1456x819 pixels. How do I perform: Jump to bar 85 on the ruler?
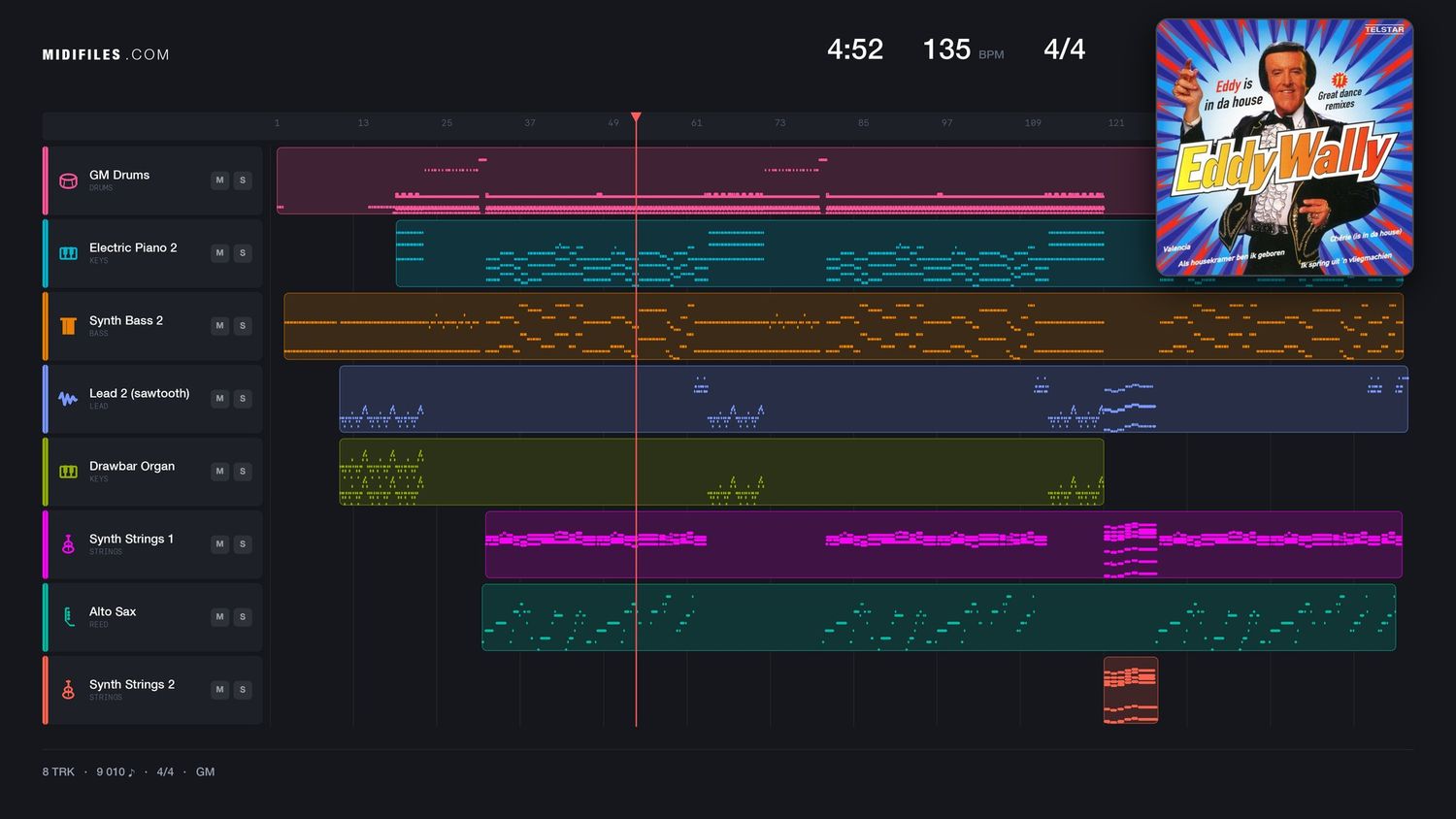click(x=863, y=123)
